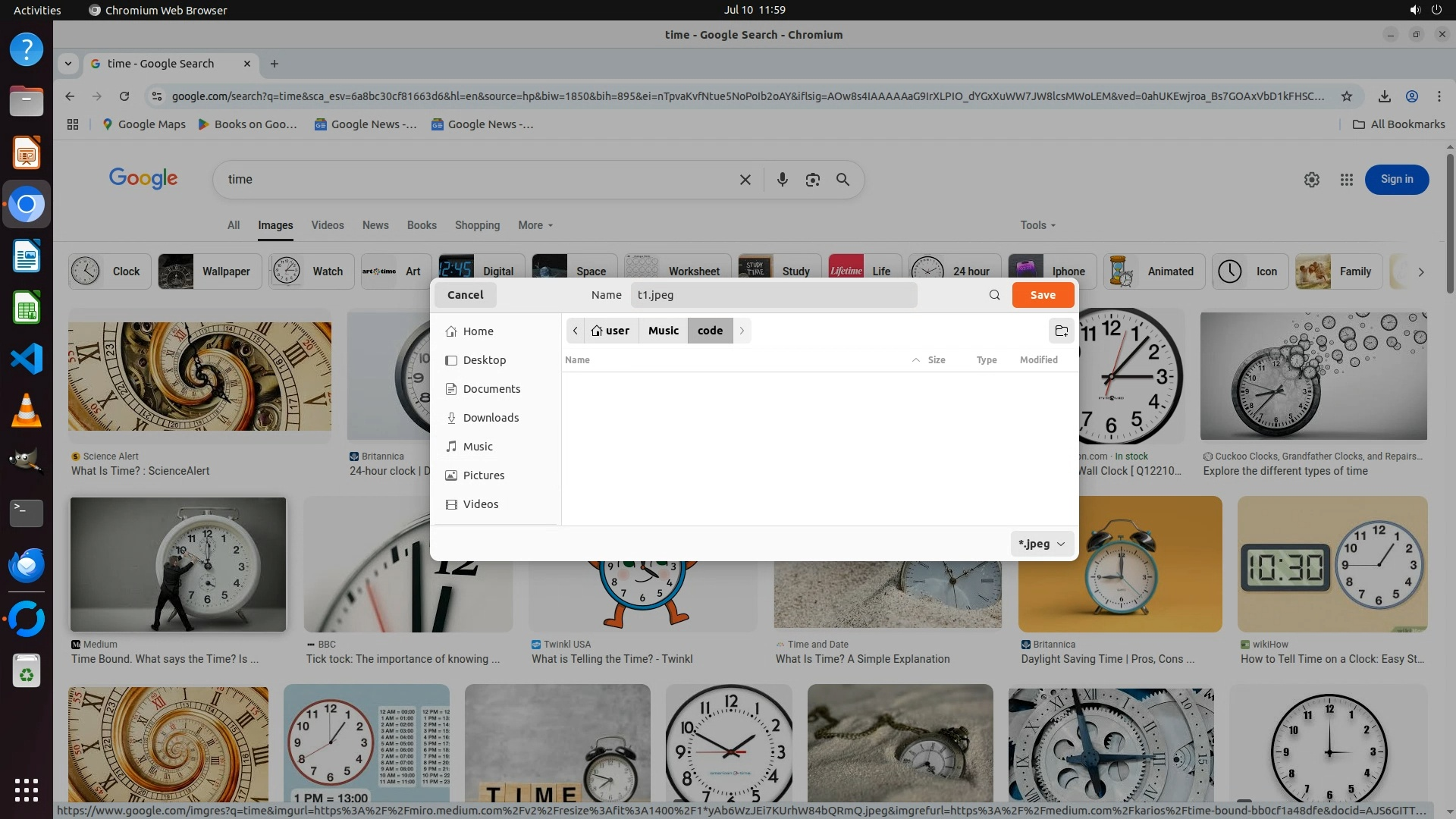Bookmark this page with the star icon
The image size is (1456, 819).
[x=1346, y=96]
